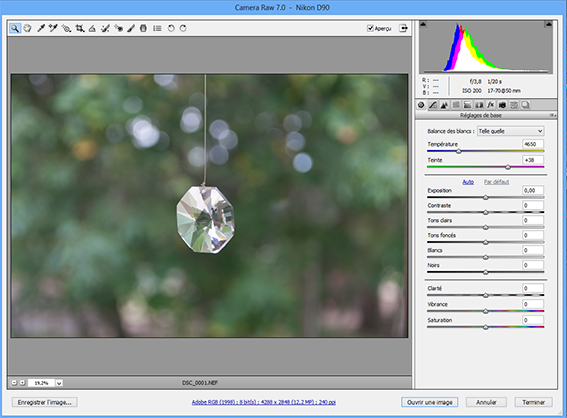Toggle the Aperçu preview checkbox

click(x=370, y=28)
